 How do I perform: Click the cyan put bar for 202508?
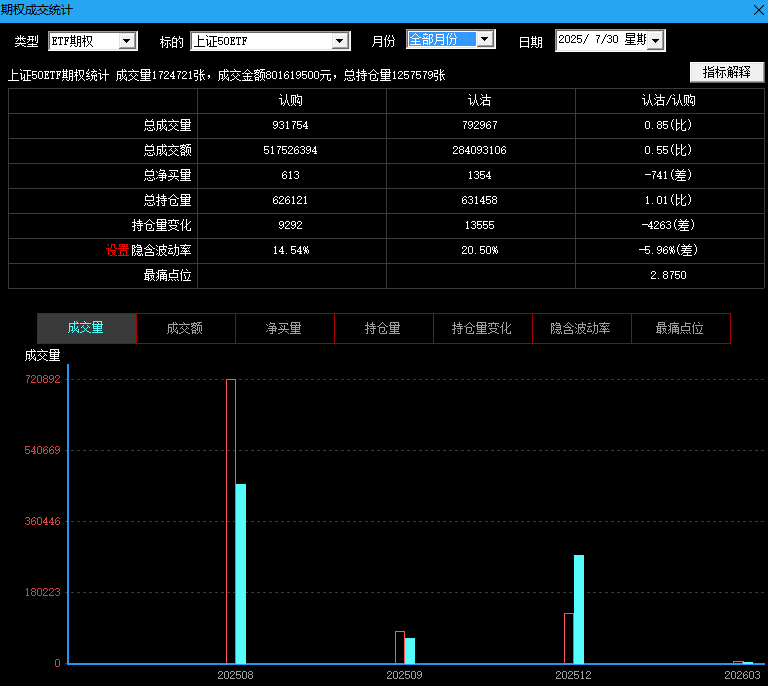[x=241, y=574]
